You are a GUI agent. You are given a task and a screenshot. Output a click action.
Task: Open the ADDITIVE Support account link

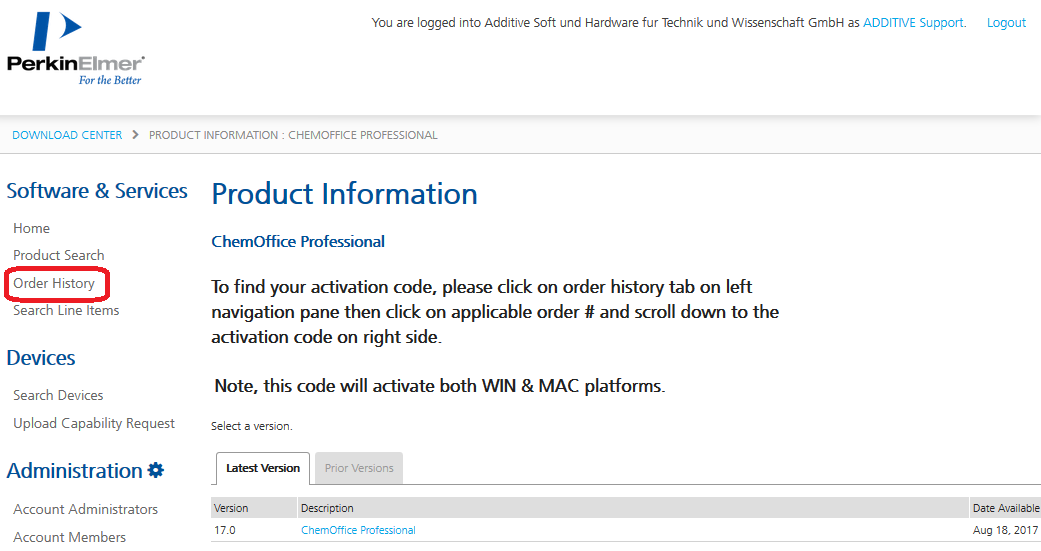click(x=914, y=23)
